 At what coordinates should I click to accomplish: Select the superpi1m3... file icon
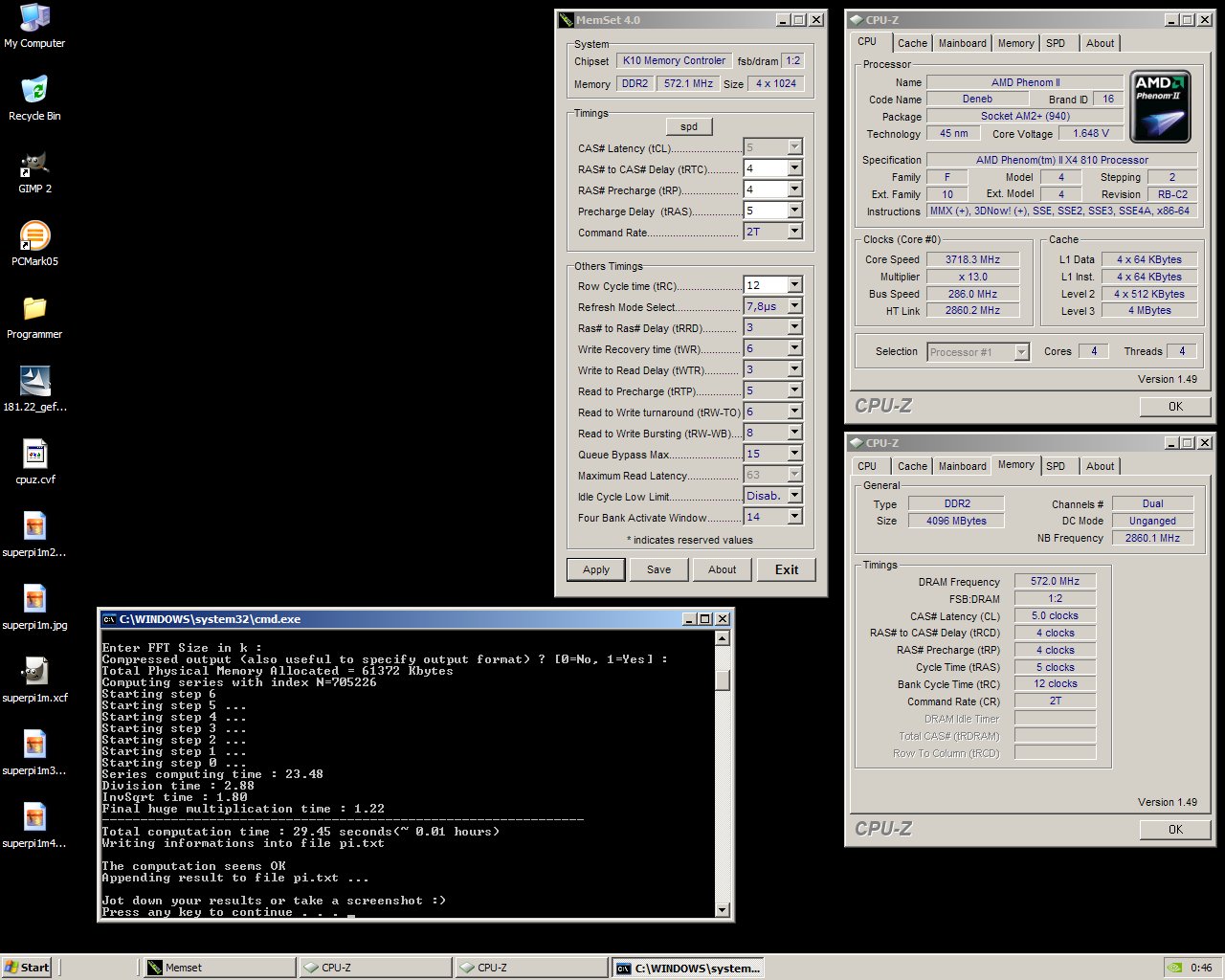[34, 753]
